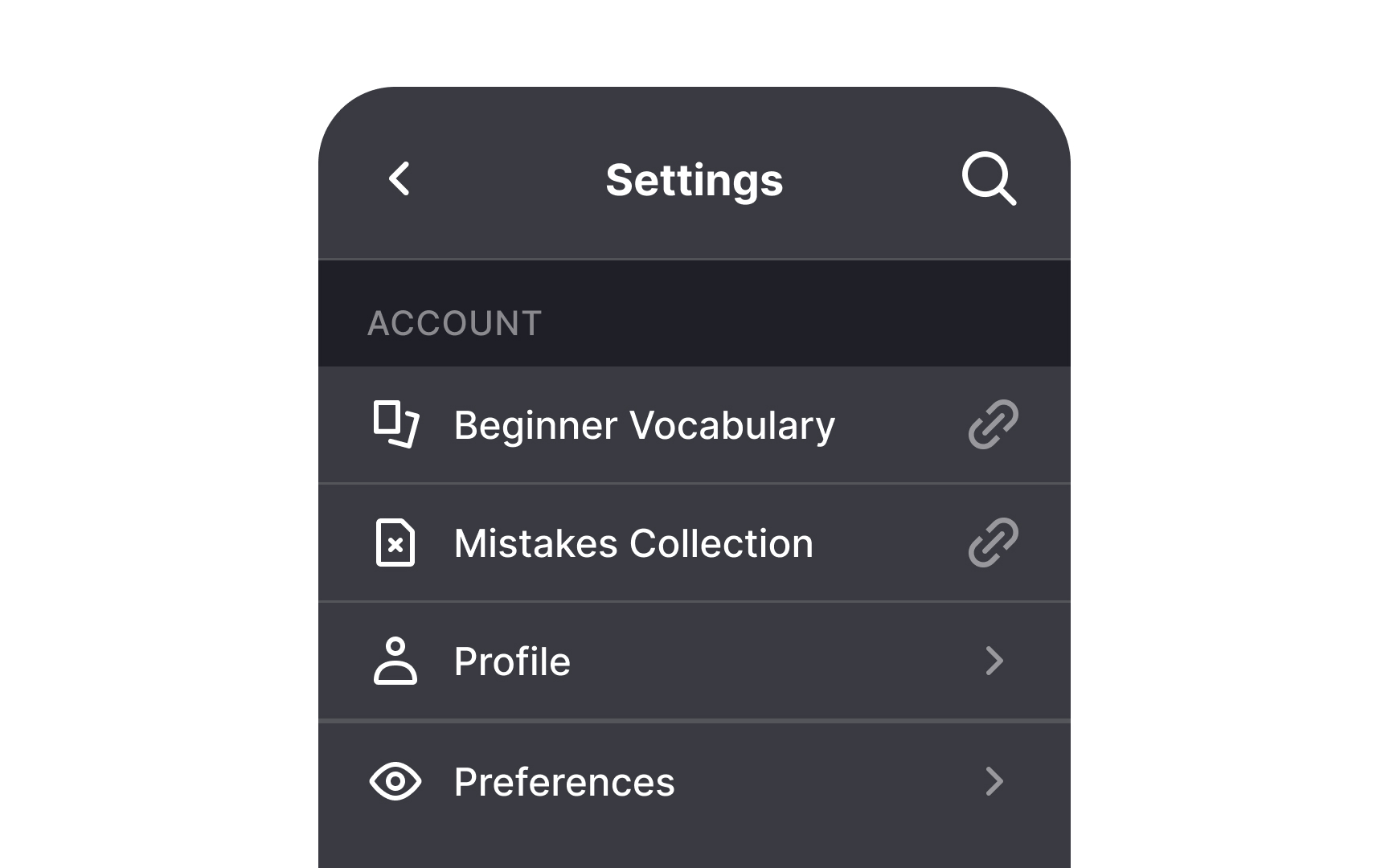The image size is (1389, 868).
Task: Tap the back arrow in the header
Action: coord(399,179)
